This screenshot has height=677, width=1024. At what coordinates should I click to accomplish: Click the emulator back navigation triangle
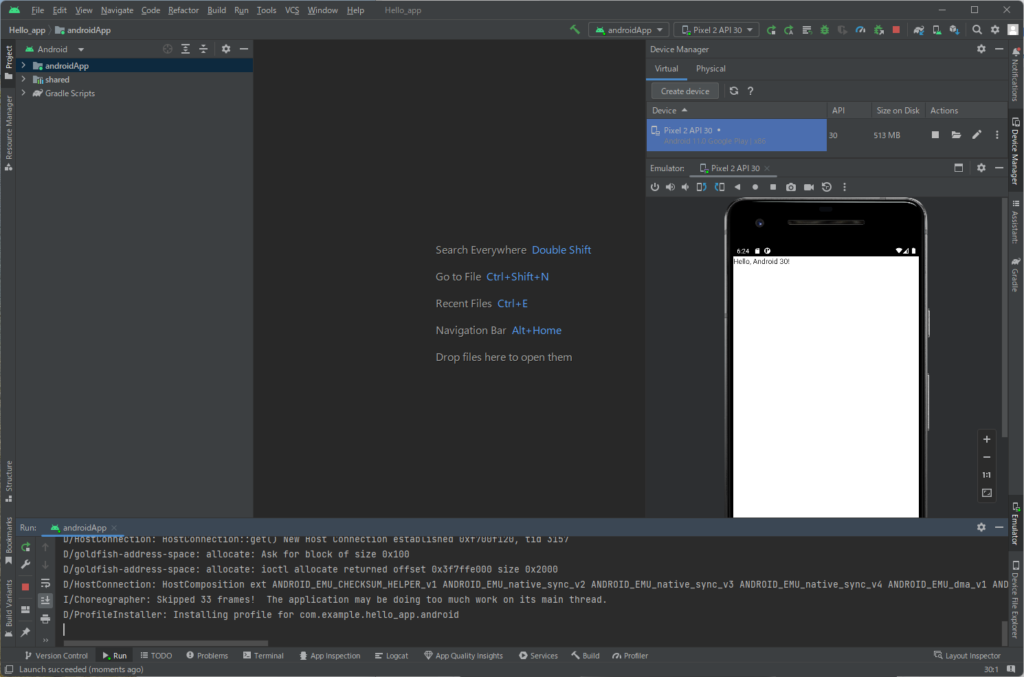pyautogui.click(x=737, y=187)
